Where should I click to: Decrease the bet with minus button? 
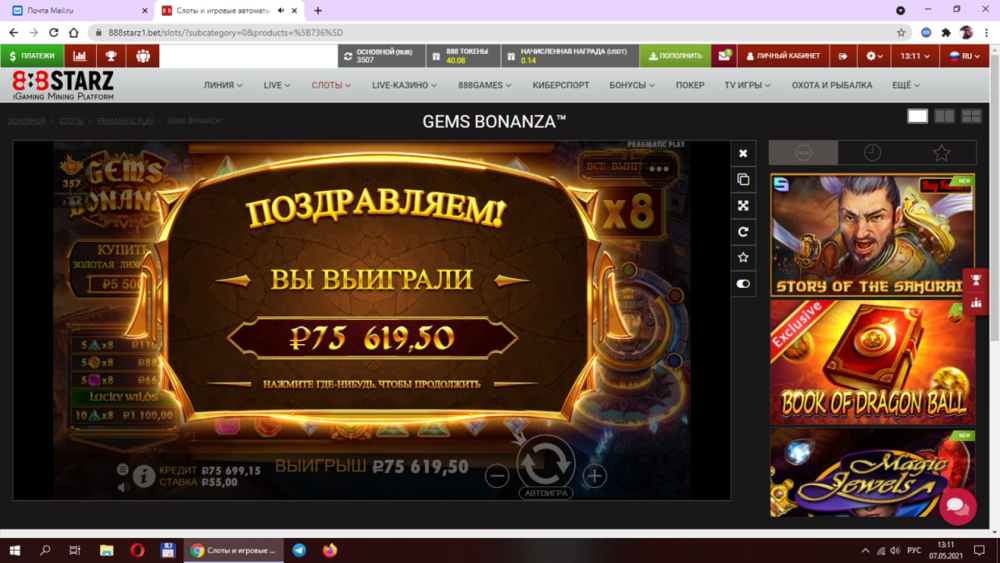pyautogui.click(x=497, y=476)
